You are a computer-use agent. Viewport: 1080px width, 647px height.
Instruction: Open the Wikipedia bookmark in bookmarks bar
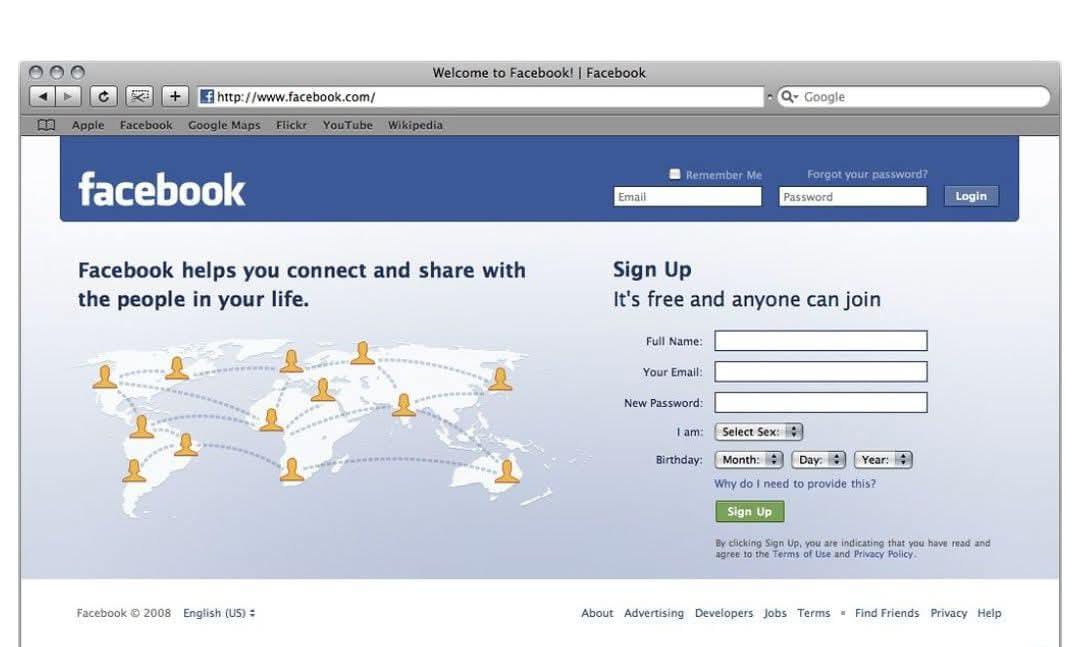415,125
